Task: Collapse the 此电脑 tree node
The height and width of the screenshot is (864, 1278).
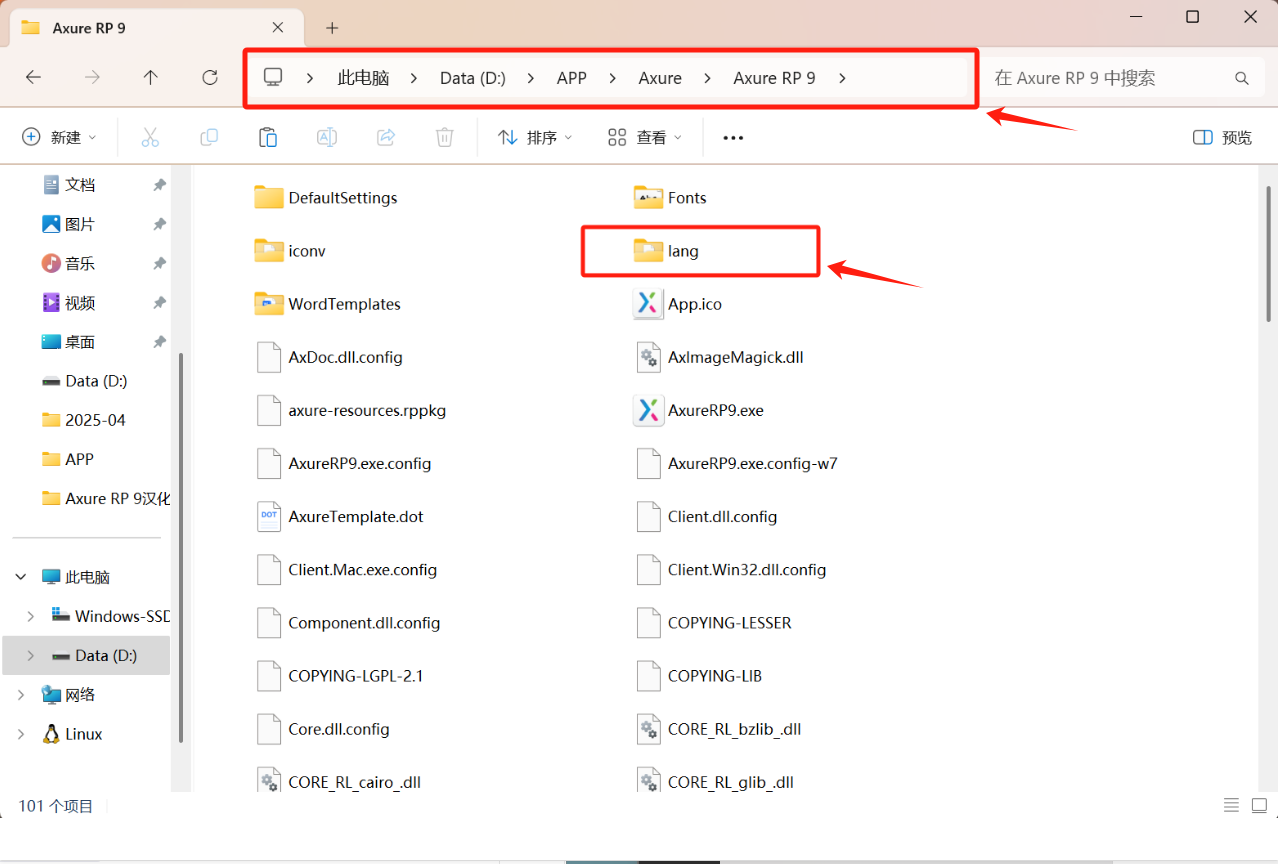Action: tap(21, 577)
